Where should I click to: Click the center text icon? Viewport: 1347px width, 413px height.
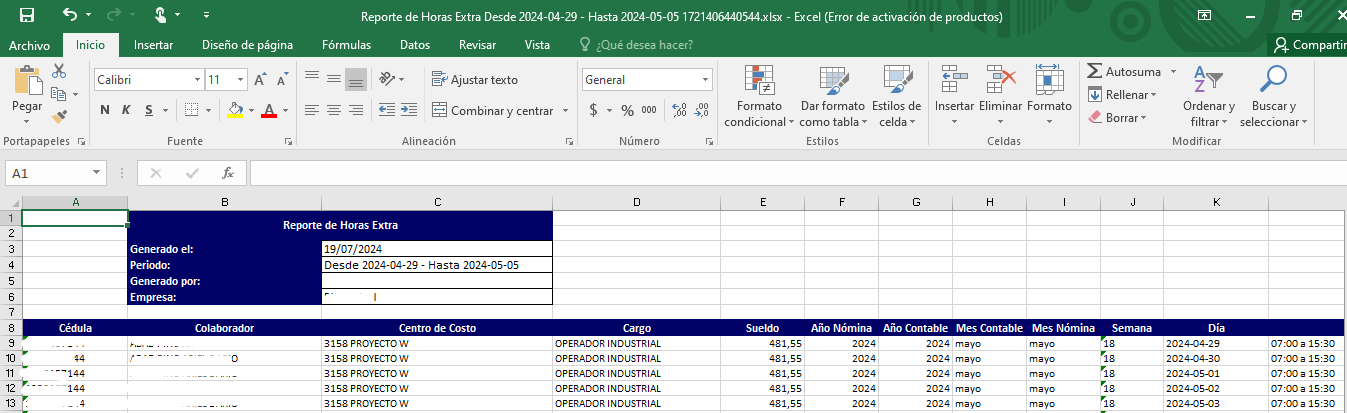[333, 110]
